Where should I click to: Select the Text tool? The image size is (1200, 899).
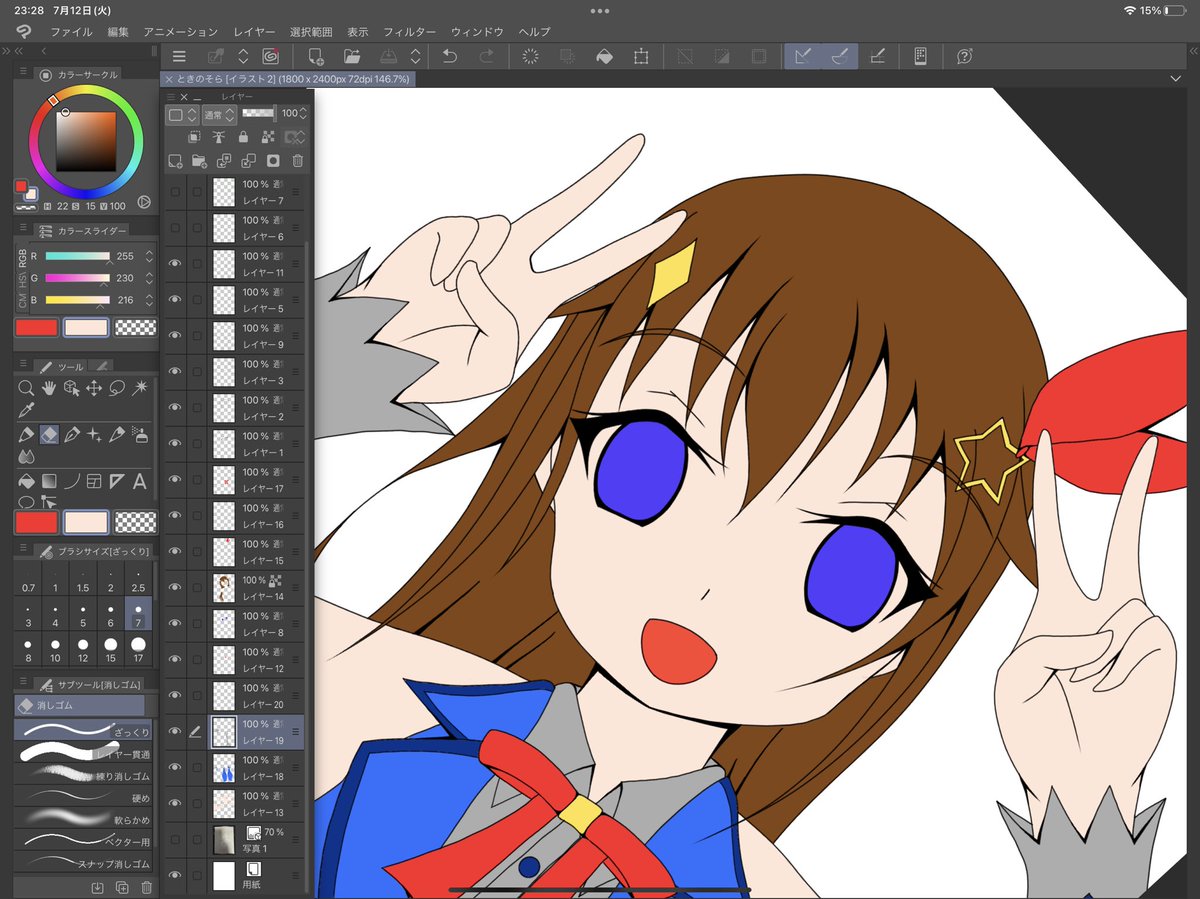click(x=140, y=481)
